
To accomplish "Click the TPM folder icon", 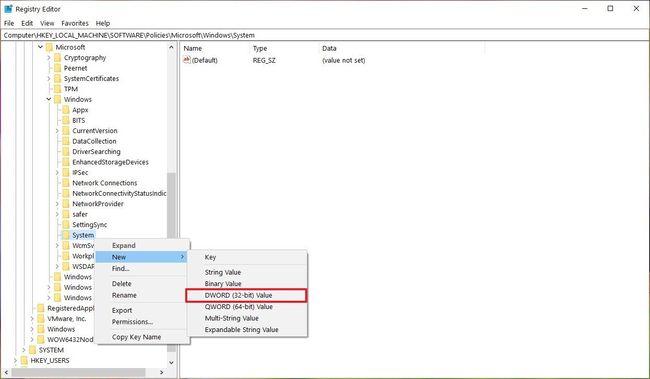I will (58, 89).
